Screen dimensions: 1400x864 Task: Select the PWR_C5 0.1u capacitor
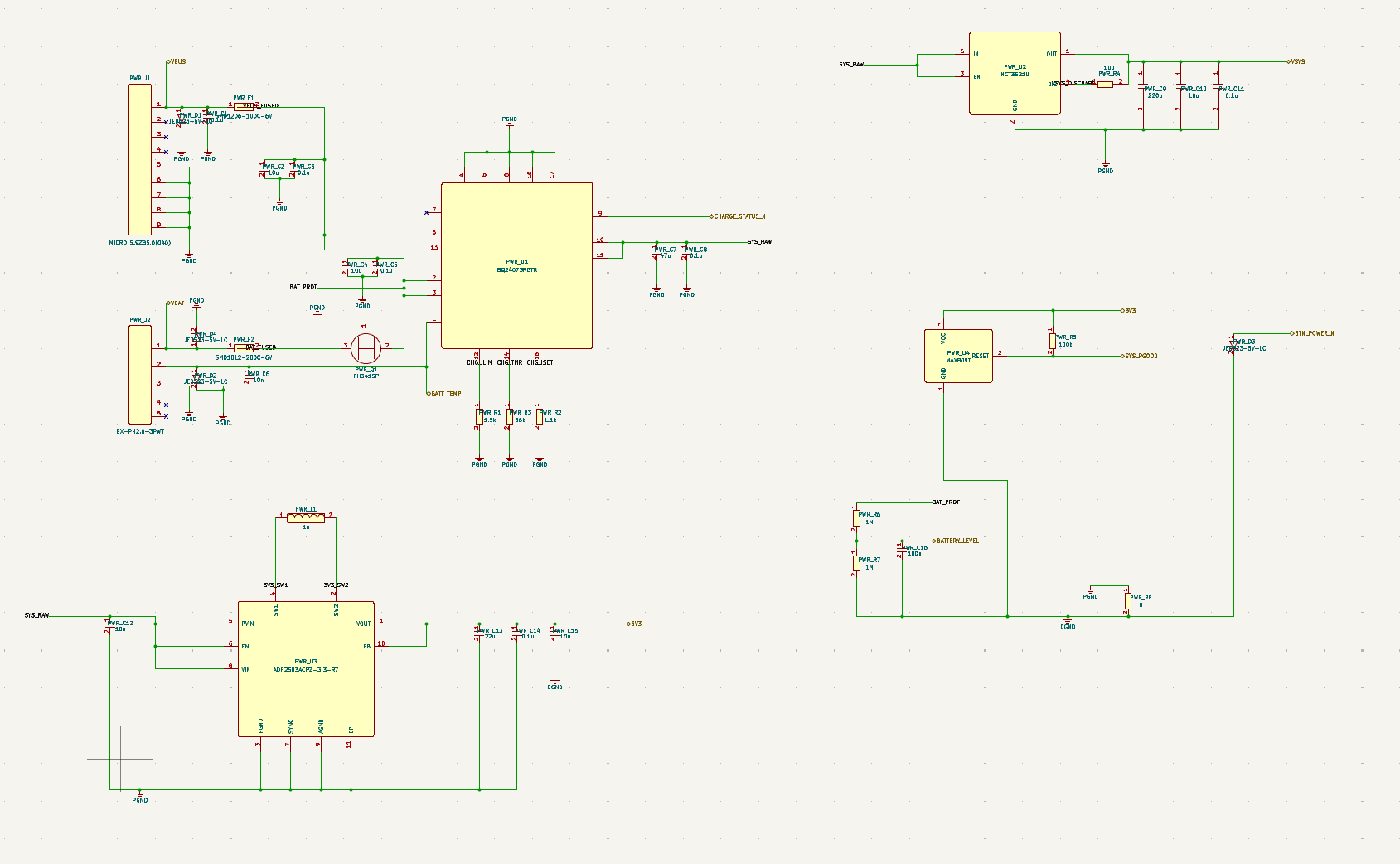point(377,267)
